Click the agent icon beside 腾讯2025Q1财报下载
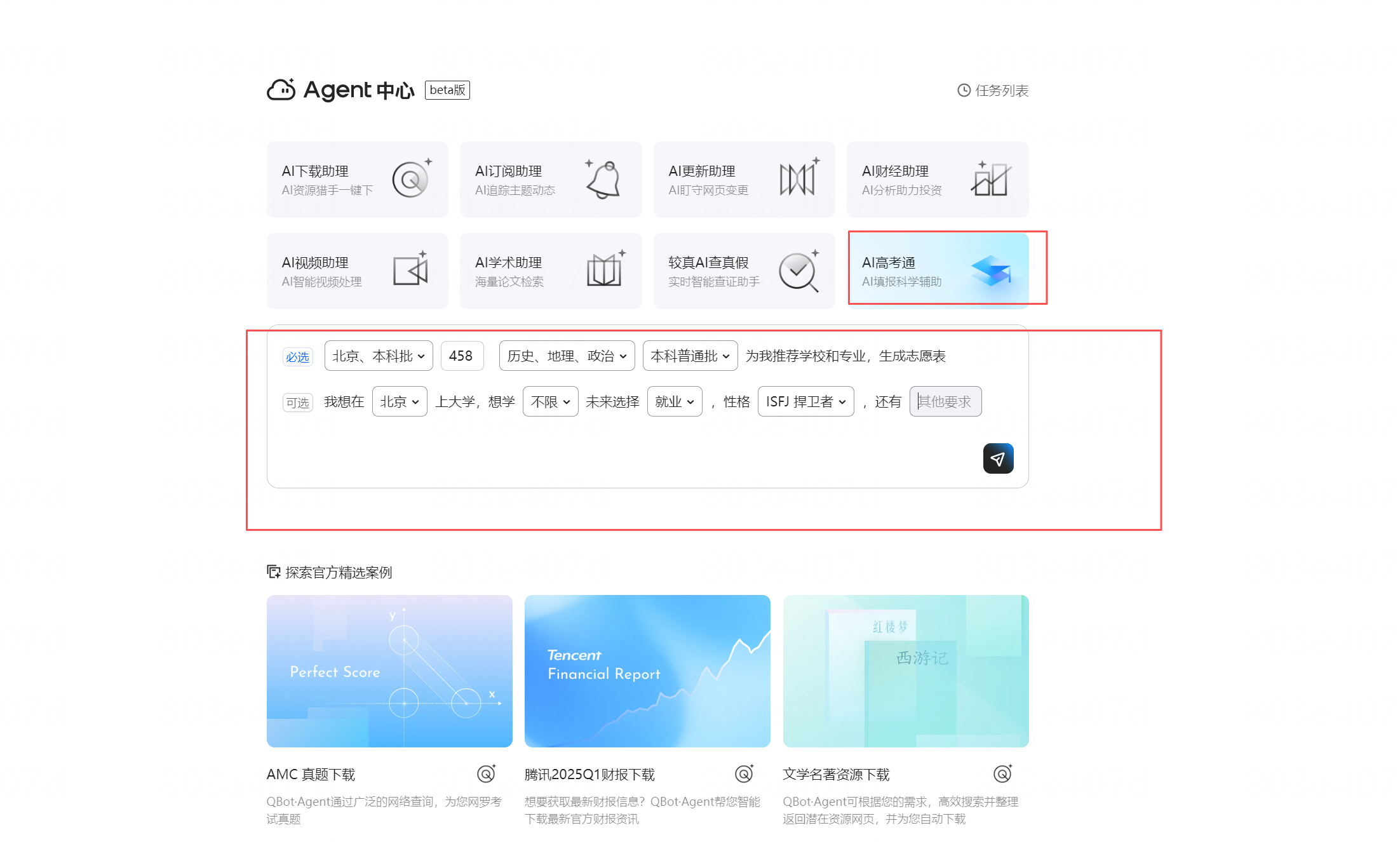This screenshot has height=842, width=1400. 744,773
